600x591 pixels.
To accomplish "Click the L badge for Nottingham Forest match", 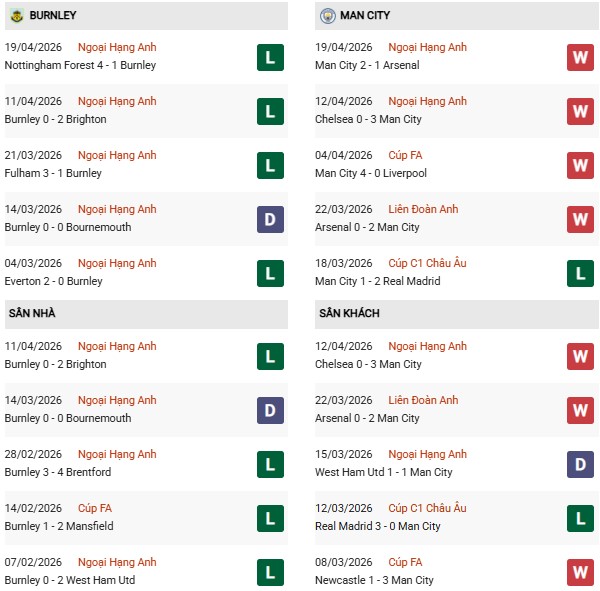I will coord(270,57).
